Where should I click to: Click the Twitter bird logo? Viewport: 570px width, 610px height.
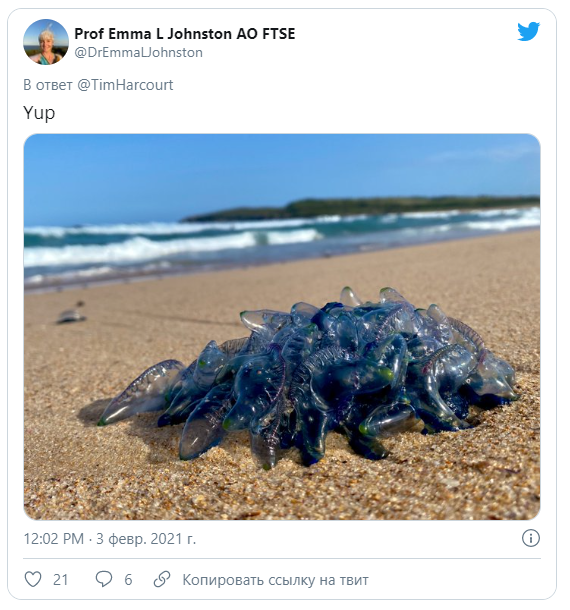point(528,31)
